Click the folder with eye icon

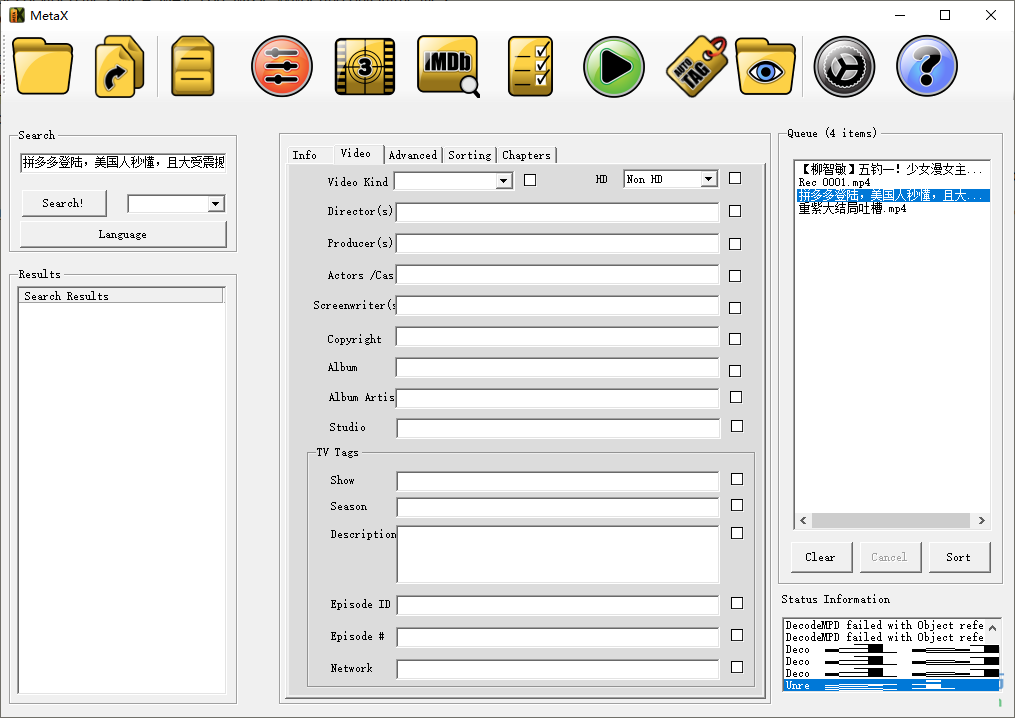click(x=766, y=66)
